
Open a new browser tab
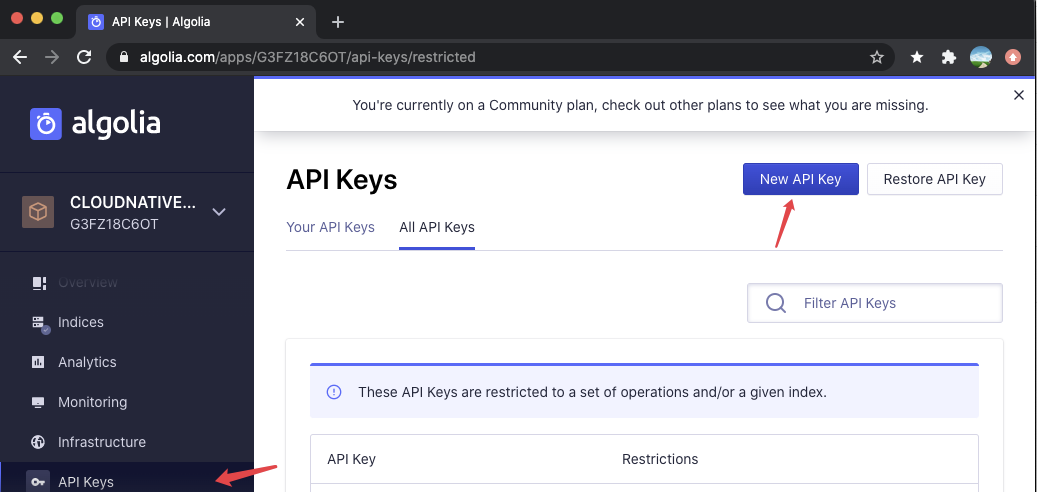pyautogui.click(x=338, y=21)
